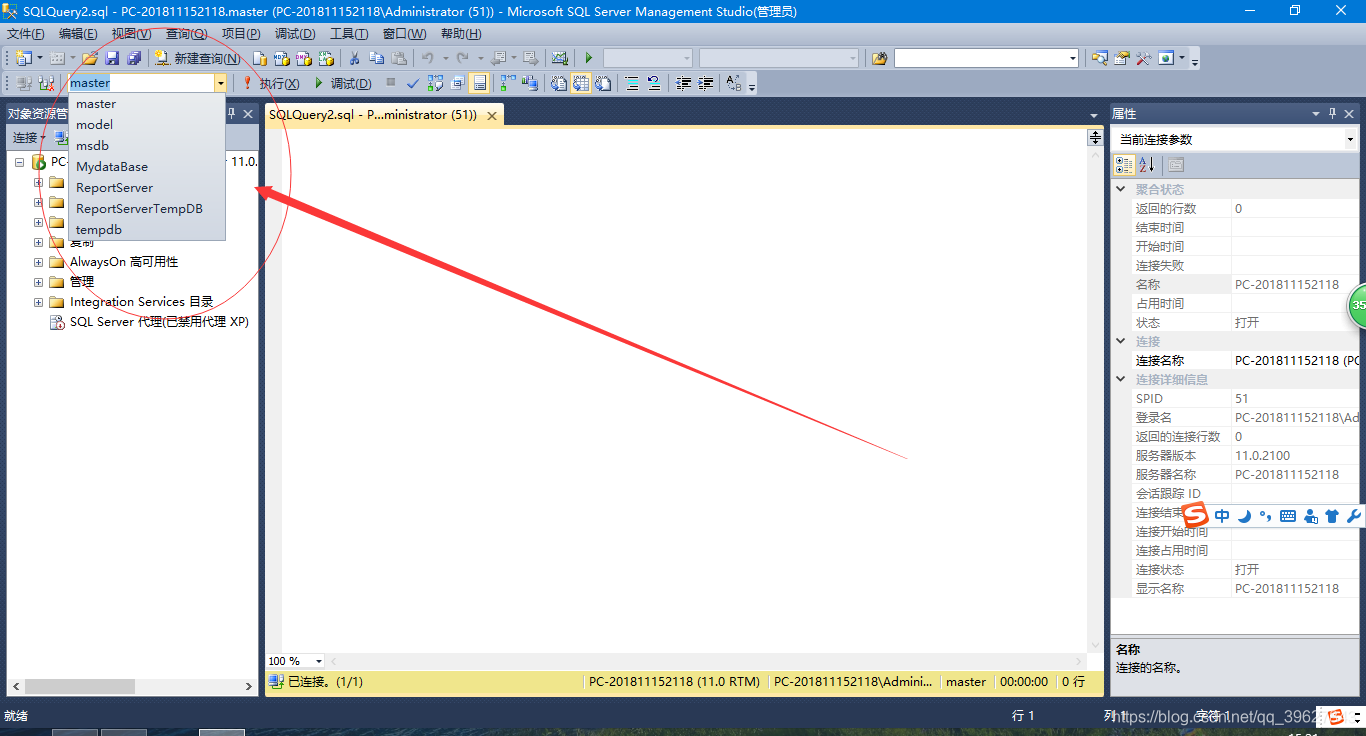Click the Save All icon
Screen dimensions: 1366x736
(x=133, y=58)
